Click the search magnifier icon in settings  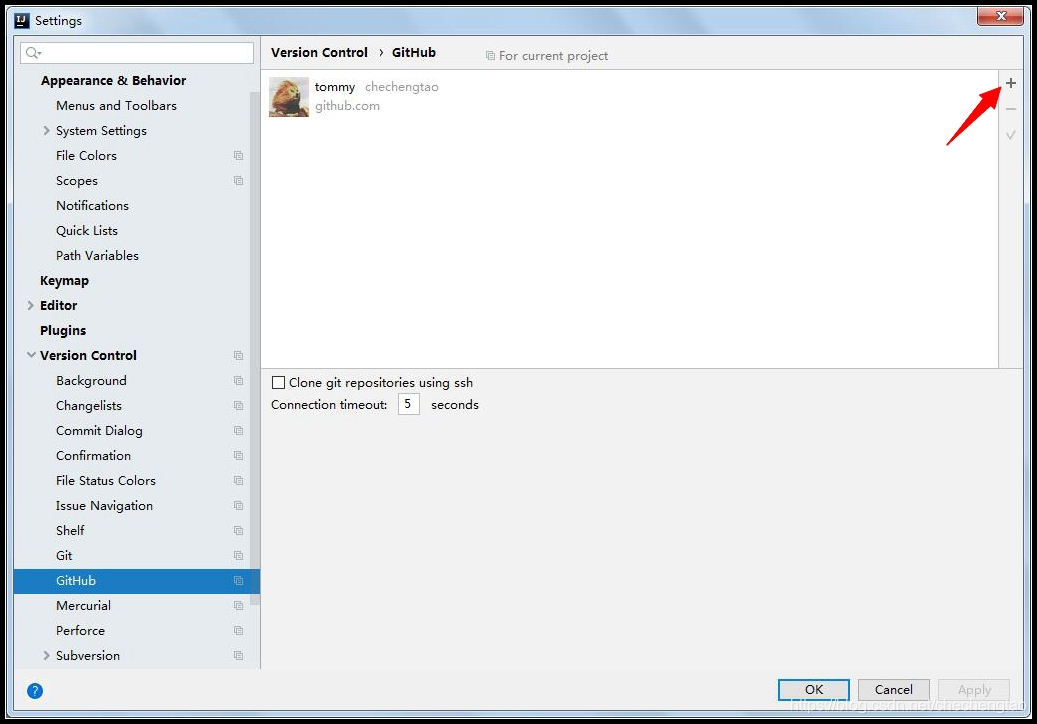pyautogui.click(x=33, y=53)
